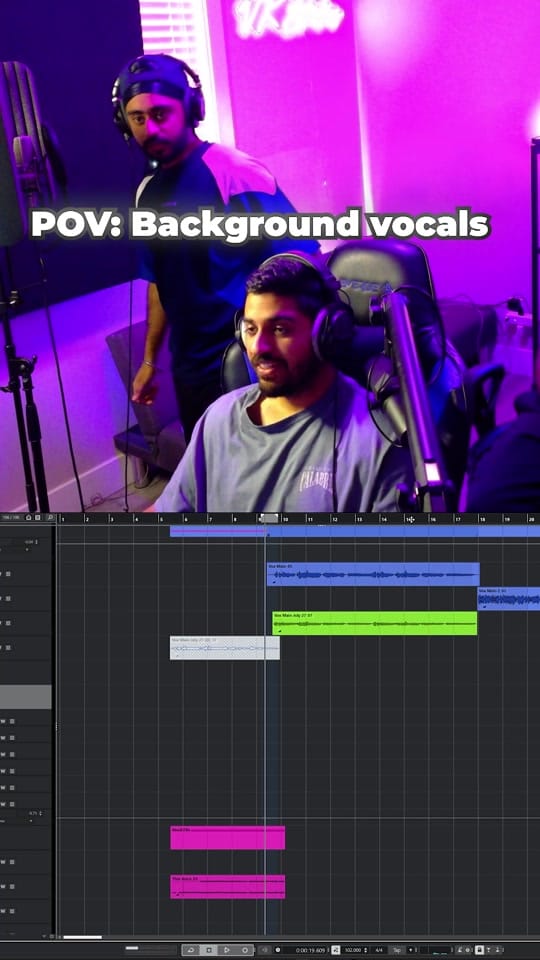Click the white highlighted icon at transport's right end

pos(479,950)
